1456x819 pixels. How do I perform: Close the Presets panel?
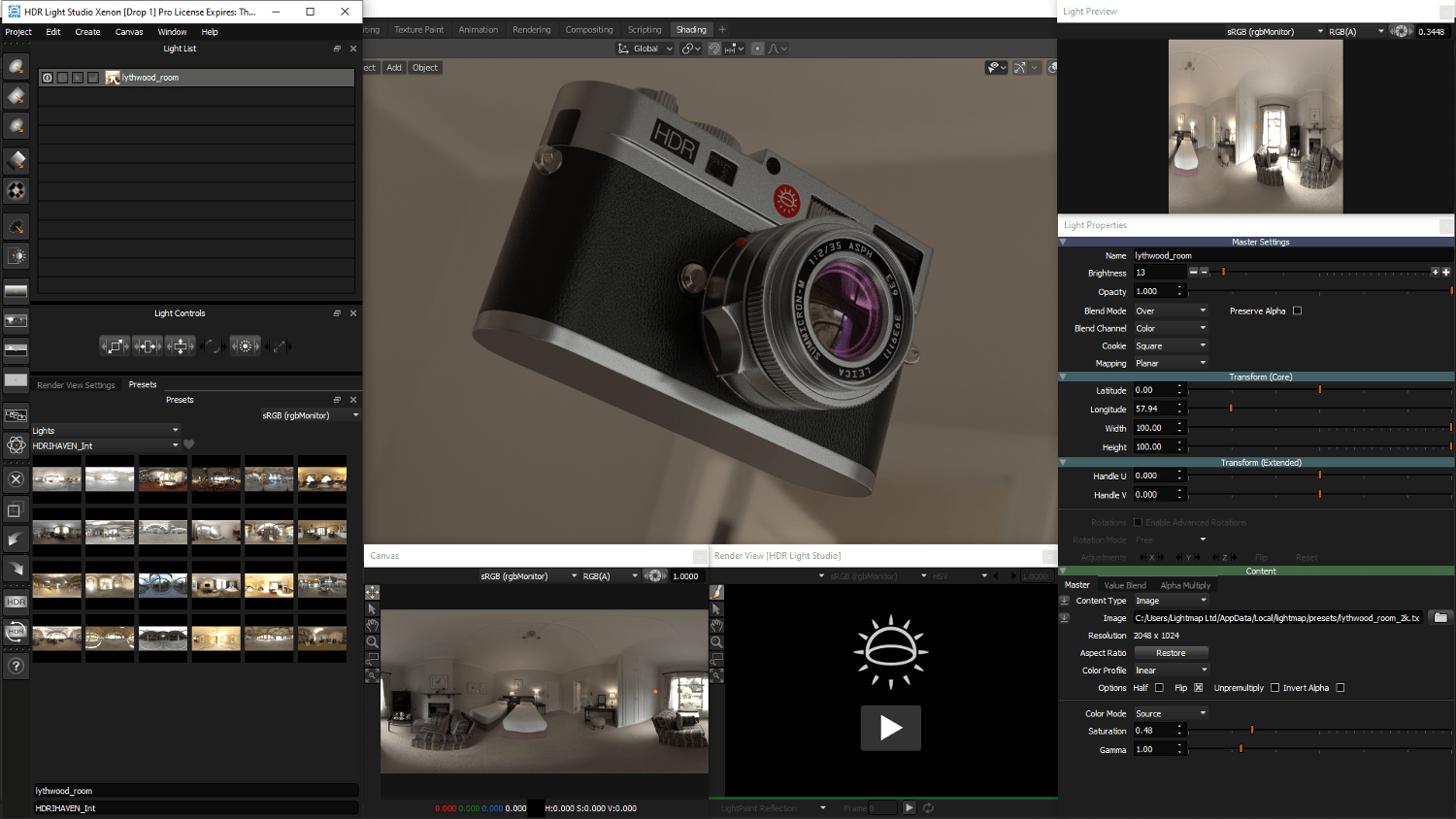tap(353, 400)
